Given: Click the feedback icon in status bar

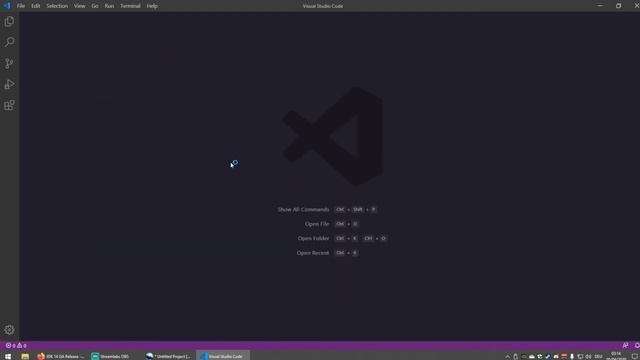Looking at the screenshot, I should tap(625, 345).
